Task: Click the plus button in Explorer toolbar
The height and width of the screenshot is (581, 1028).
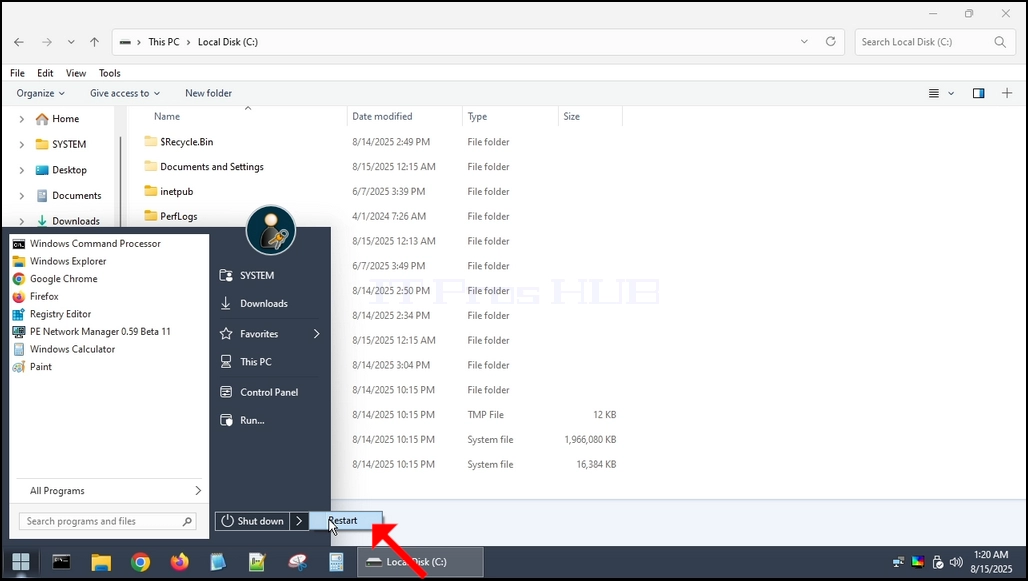Action: click(1007, 93)
